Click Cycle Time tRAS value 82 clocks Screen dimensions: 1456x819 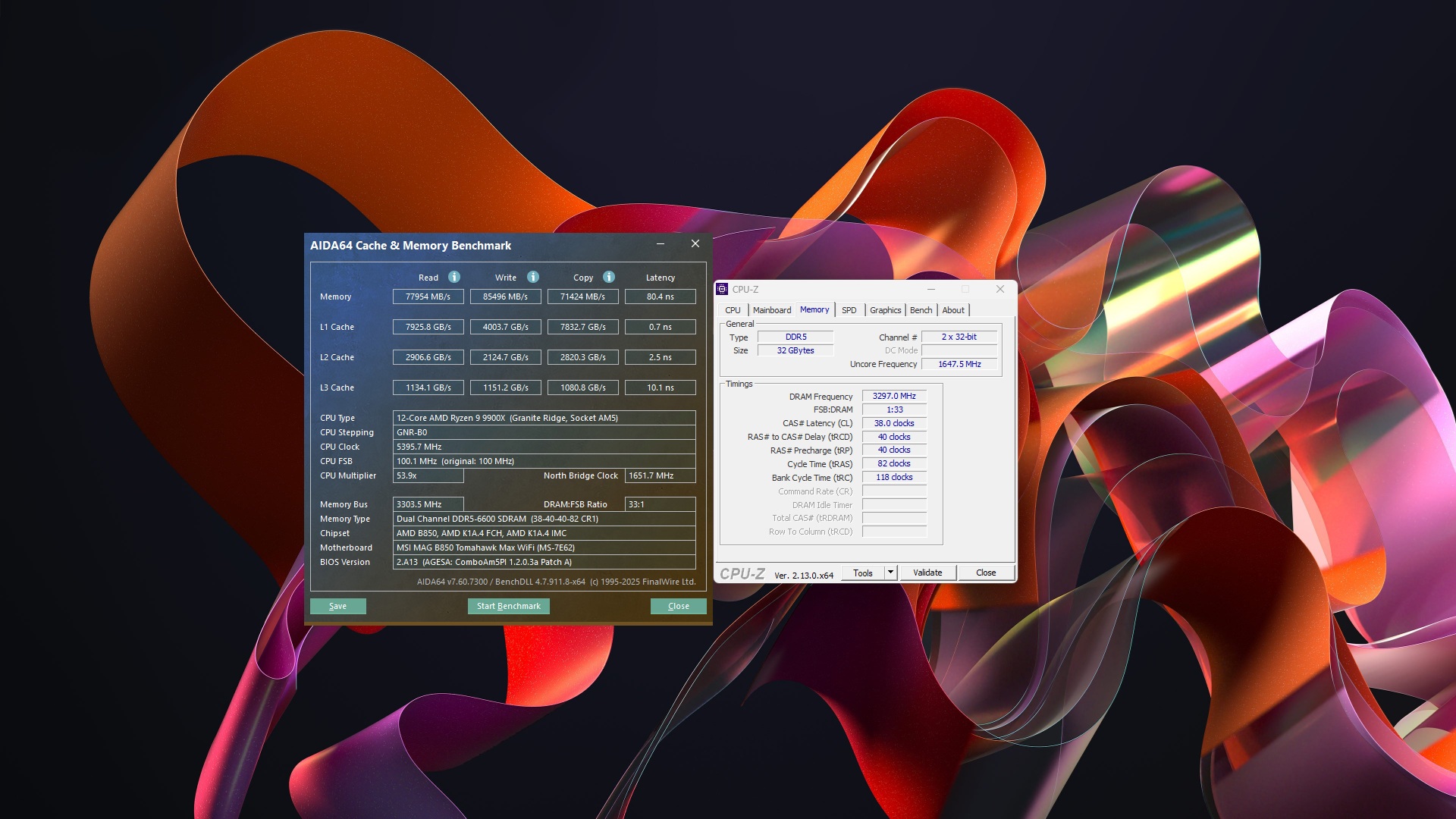pos(894,463)
